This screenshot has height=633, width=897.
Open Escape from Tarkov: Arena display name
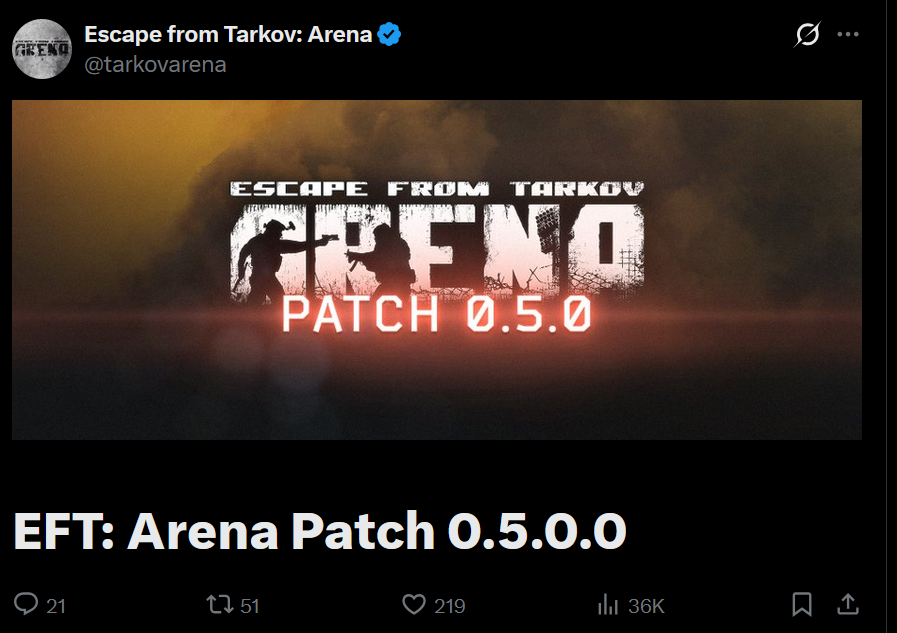pos(228,35)
